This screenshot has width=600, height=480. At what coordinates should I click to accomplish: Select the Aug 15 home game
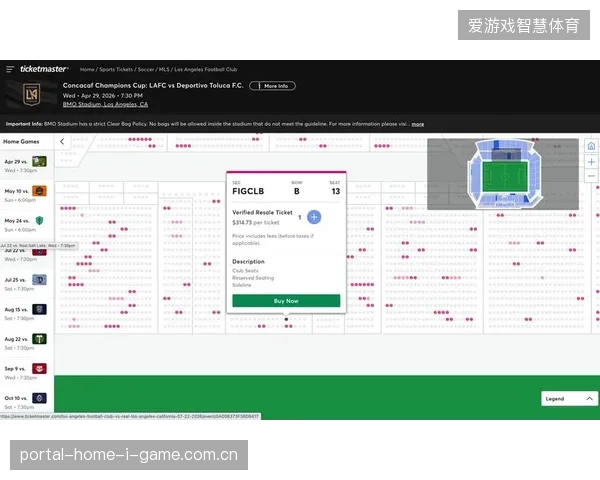click(x=26, y=313)
